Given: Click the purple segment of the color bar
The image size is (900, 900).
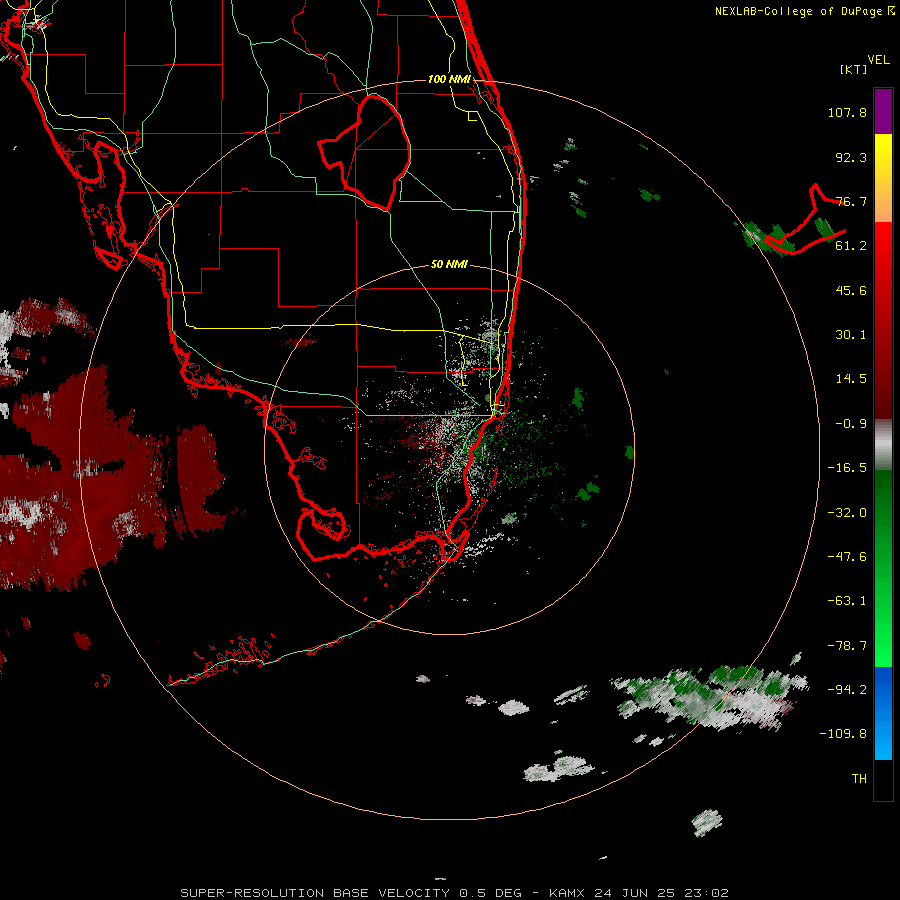Looking at the screenshot, I should [883, 111].
